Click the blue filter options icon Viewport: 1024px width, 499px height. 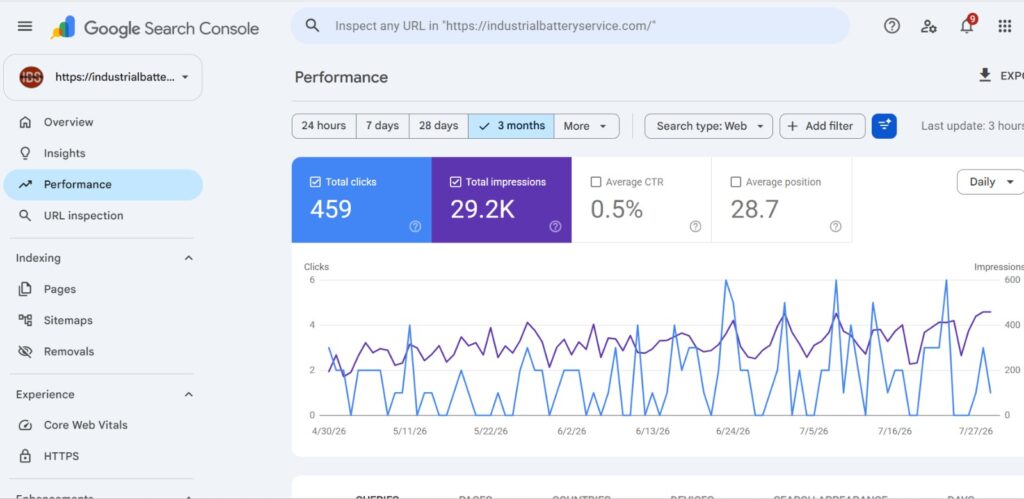coord(884,126)
